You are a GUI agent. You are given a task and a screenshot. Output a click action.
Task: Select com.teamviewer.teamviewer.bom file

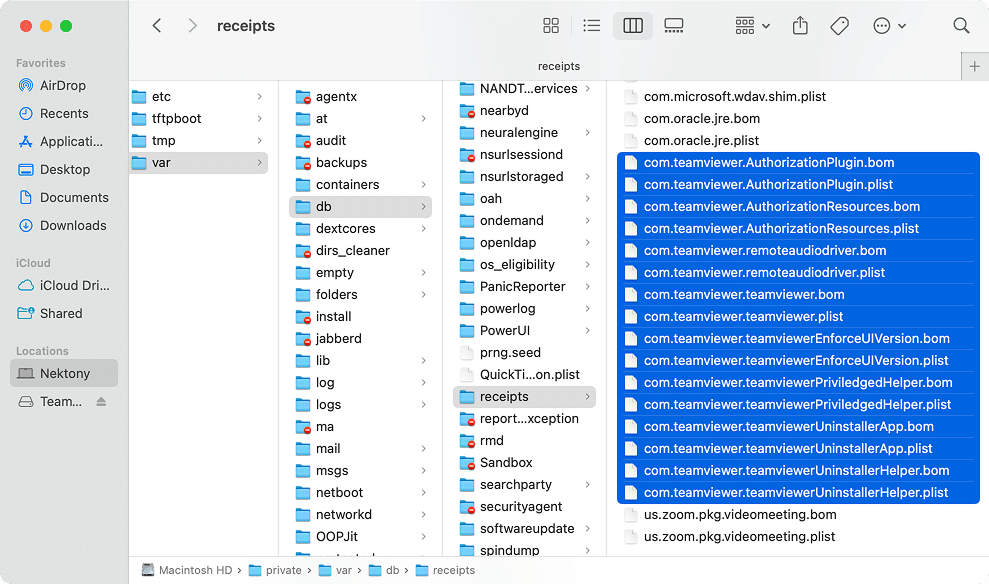tap(798, 295)
